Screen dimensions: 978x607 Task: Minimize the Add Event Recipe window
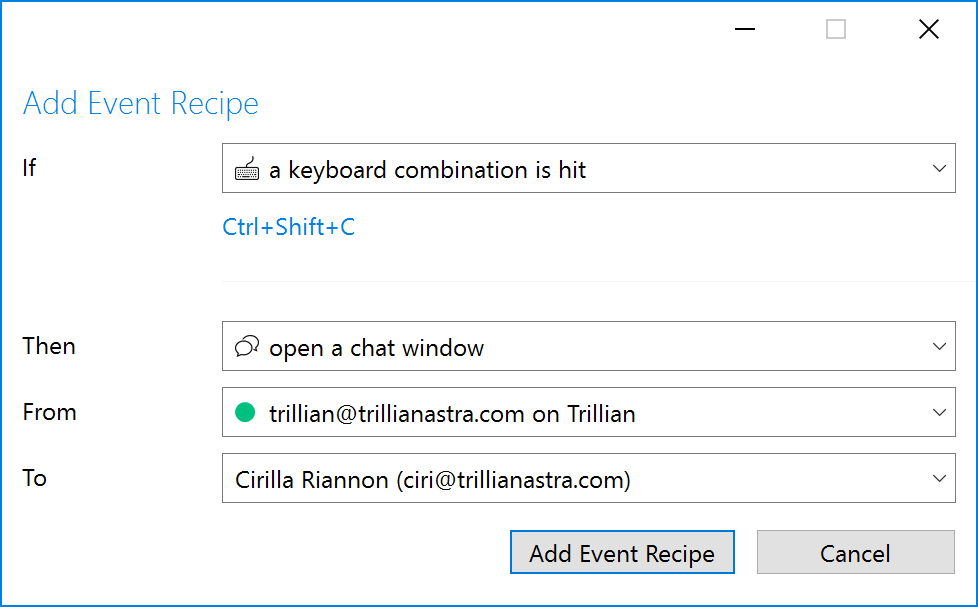click(x=745, y=29)
